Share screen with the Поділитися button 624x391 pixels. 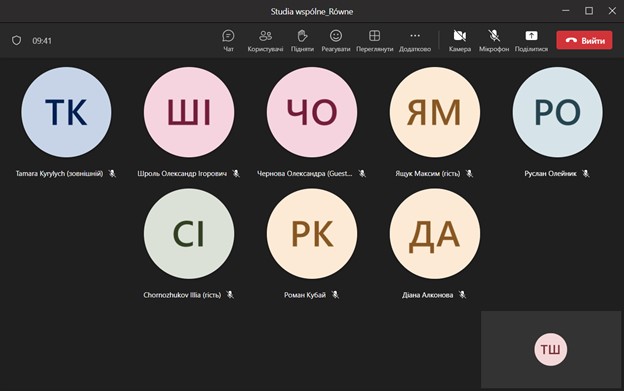[531, 41]
